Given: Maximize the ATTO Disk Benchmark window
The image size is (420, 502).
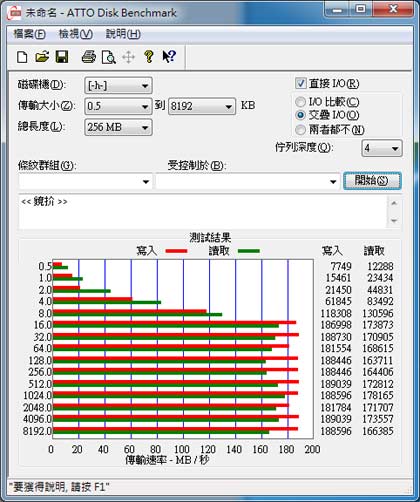Looking at the screenshot, I should (x=361, y=10).
